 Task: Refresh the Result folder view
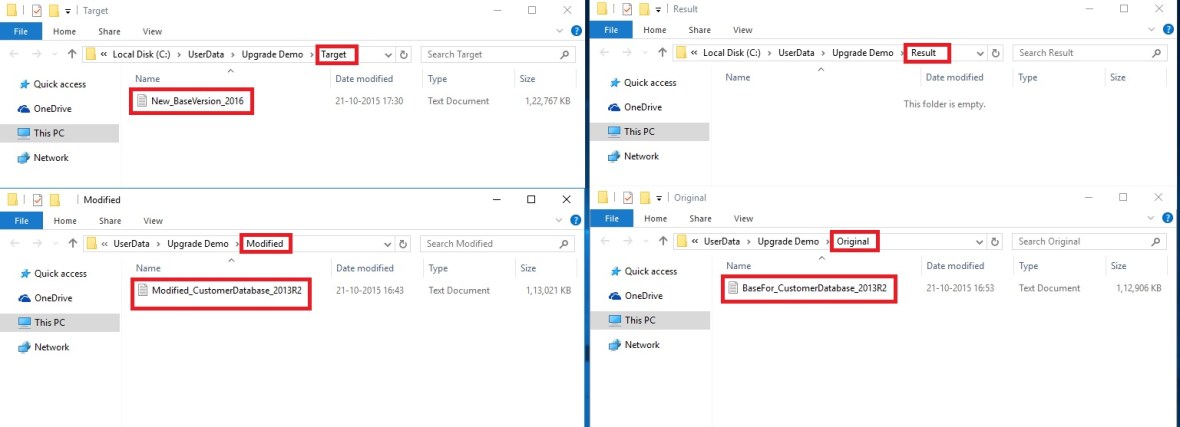point(993,53)
